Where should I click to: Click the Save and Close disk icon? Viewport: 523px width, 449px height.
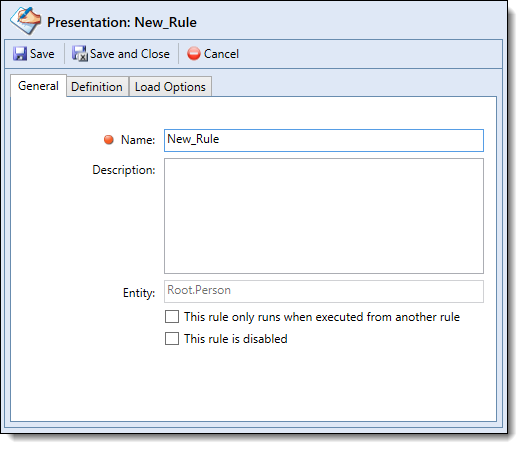point(80,54)
